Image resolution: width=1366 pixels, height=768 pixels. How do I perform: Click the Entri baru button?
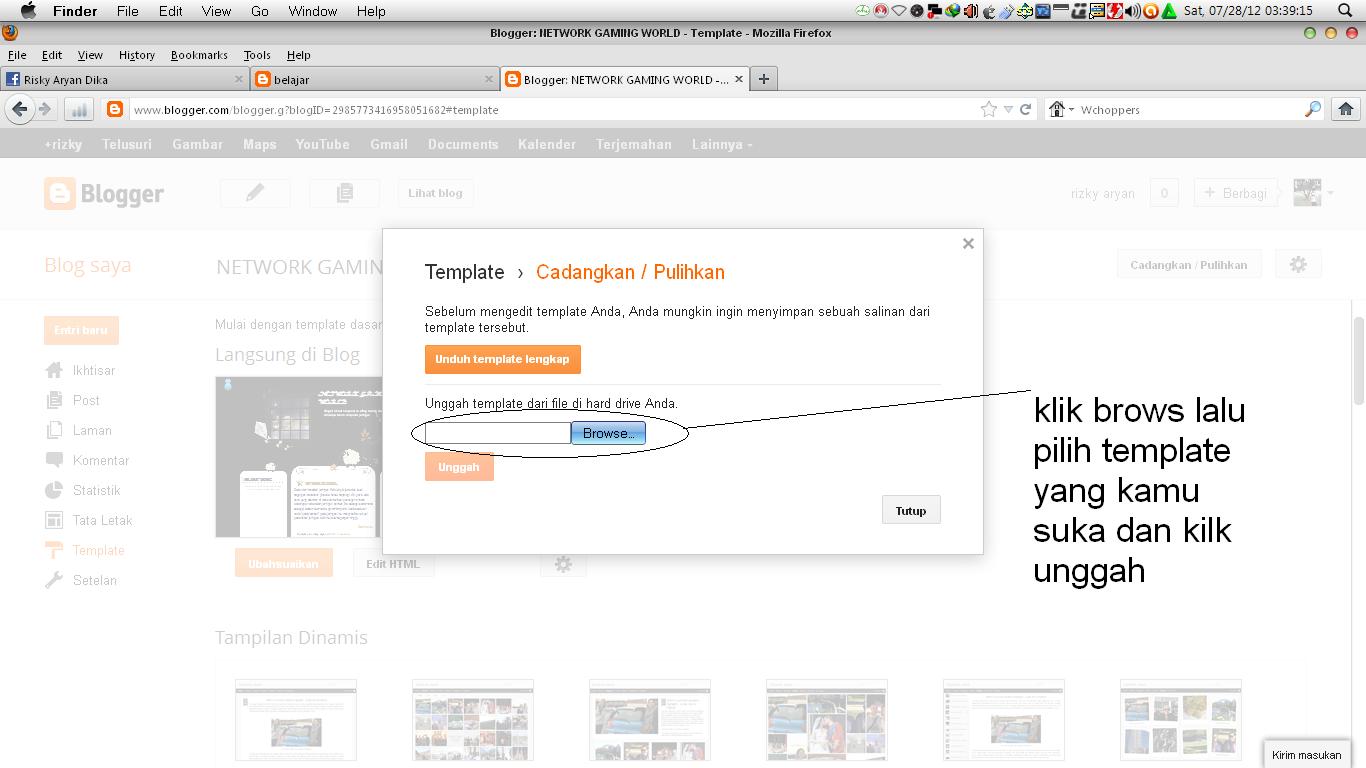81,330
